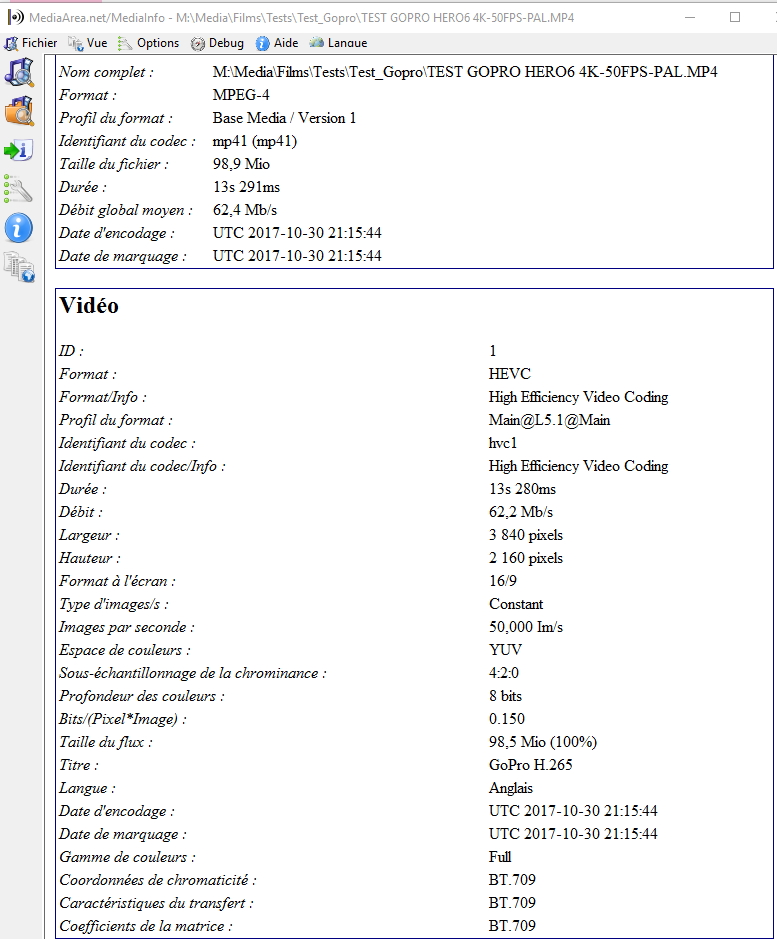Click the 'Taille du flux :' label
This screenshot has height=939, width=777.
point(105,742)
